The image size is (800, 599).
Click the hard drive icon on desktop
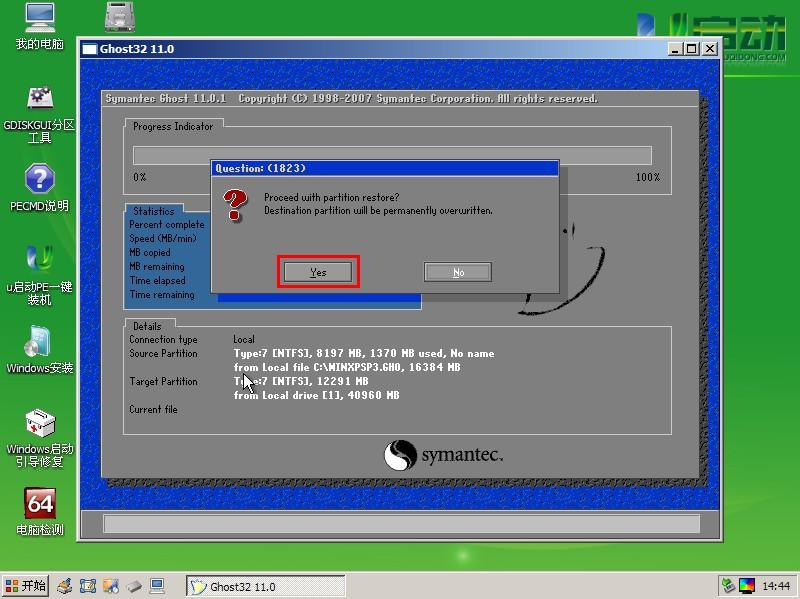coord(121,17)
